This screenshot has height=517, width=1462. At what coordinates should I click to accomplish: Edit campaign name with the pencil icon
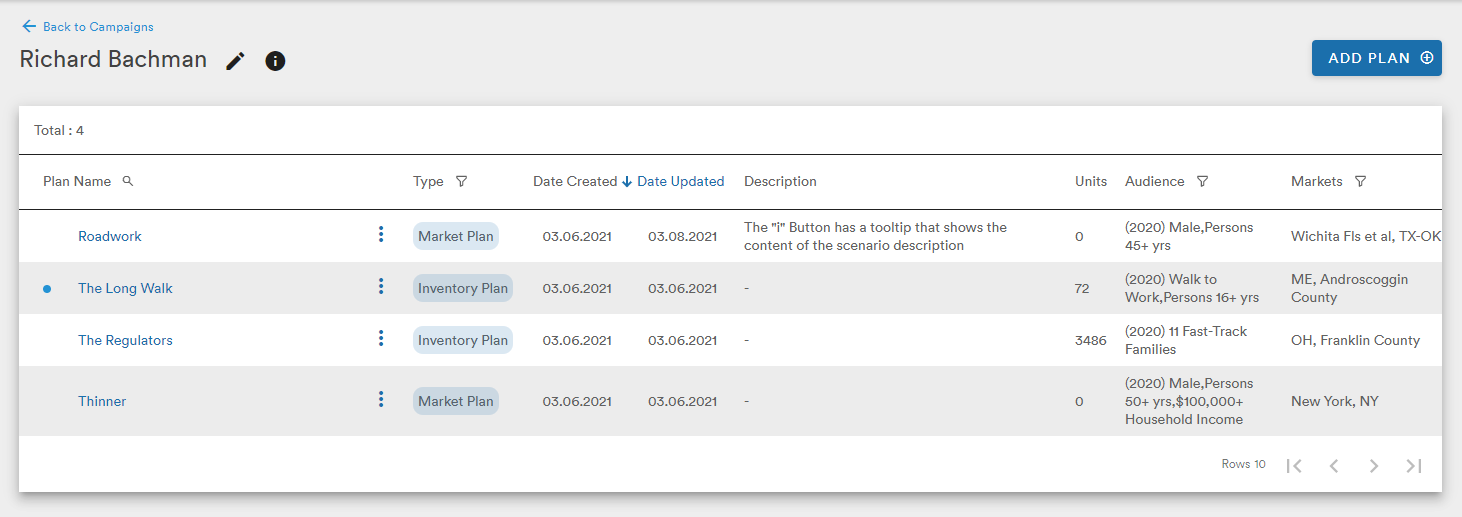[x=235, y=61]
